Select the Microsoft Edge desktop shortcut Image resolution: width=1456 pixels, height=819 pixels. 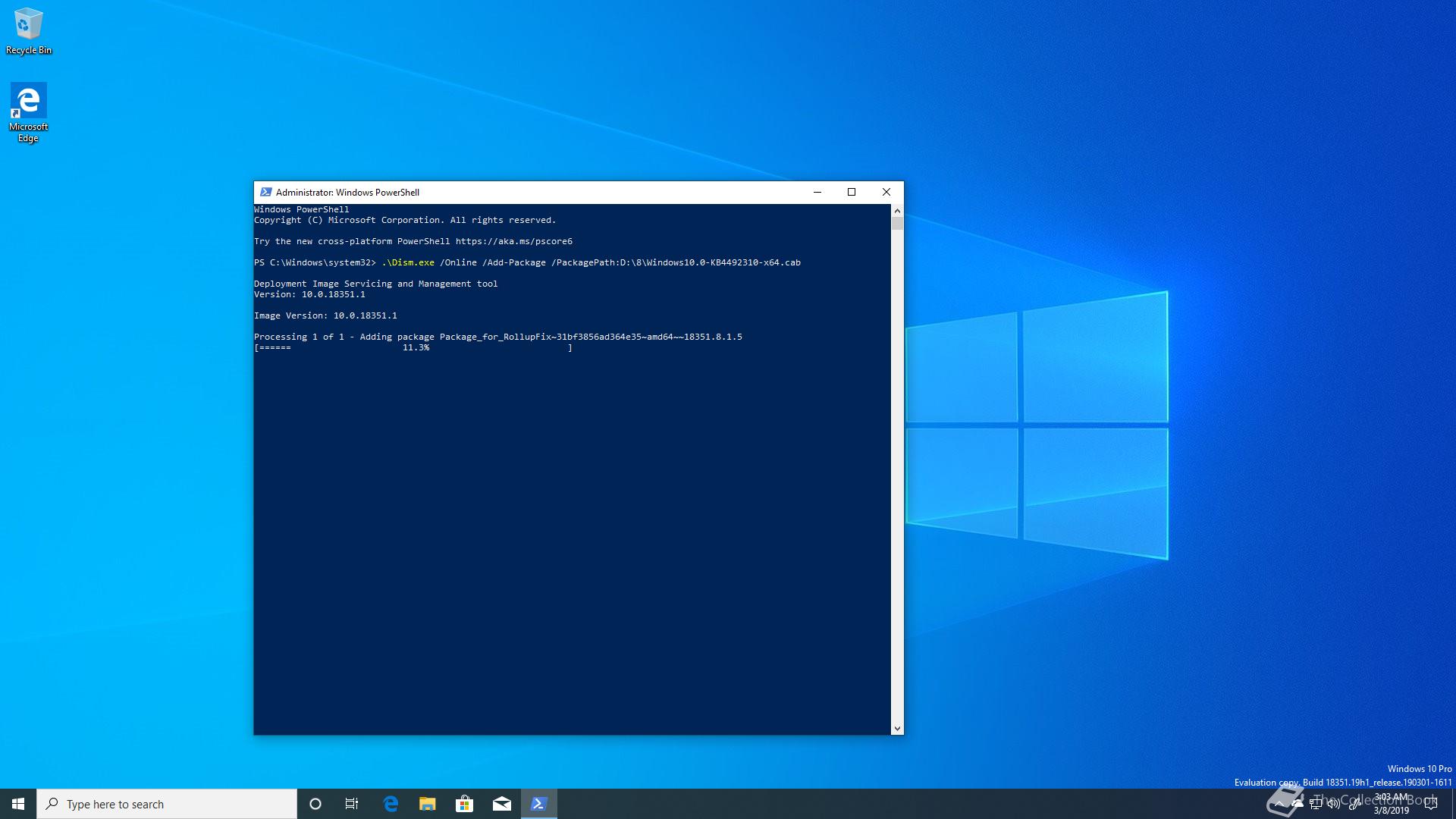(x=29, y=112)
